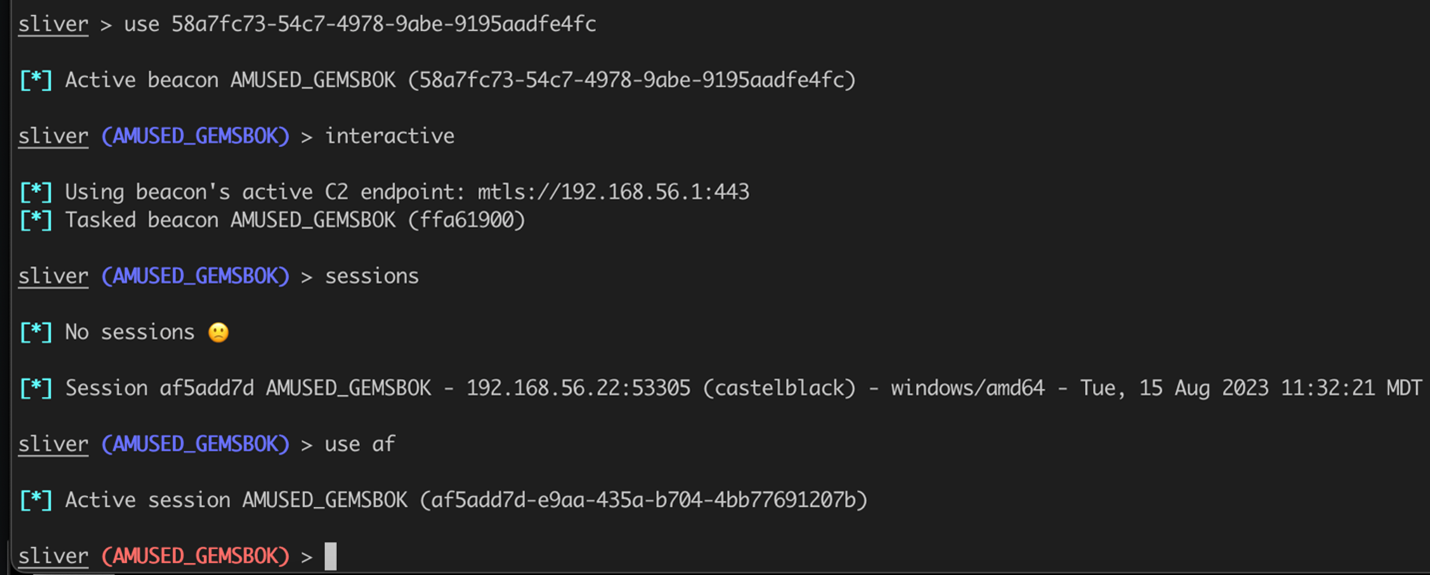This screenshot has height=575, width=1430.
Task: Click the terminal cursor block at the prompt
Action: tap(331, 556)
